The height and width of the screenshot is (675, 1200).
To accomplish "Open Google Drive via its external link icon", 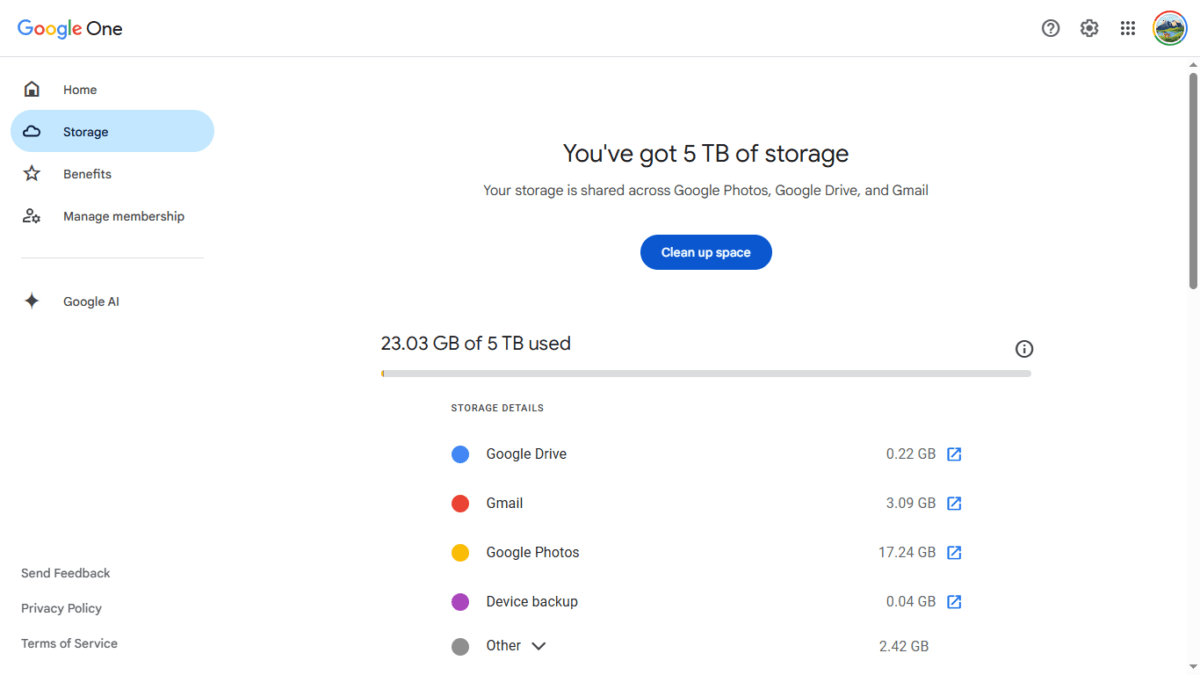I will 953,453.
